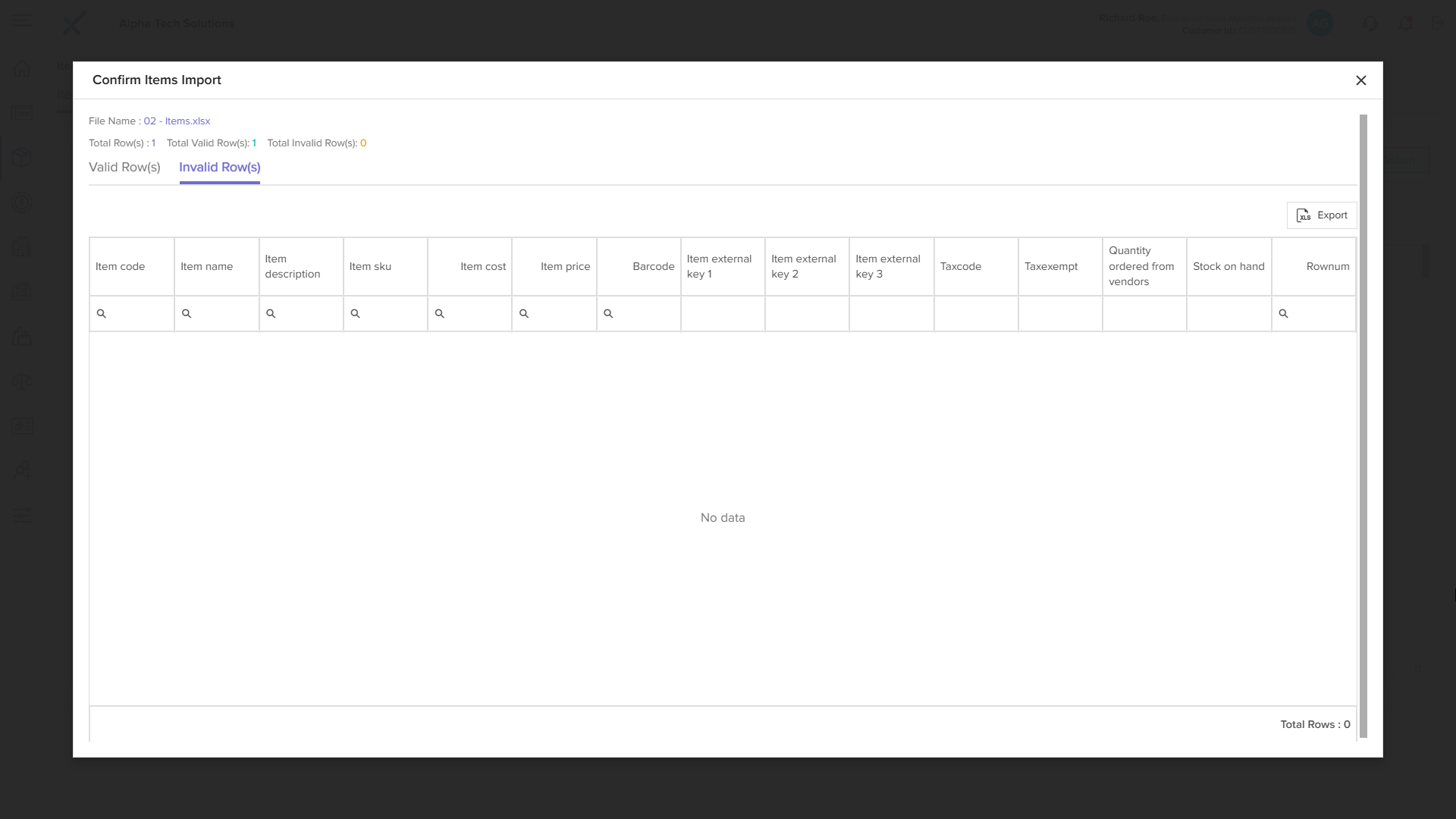Click search icon under Item cost column
Viewport: 1456px width, 819px height.
(x=439, y=314)
